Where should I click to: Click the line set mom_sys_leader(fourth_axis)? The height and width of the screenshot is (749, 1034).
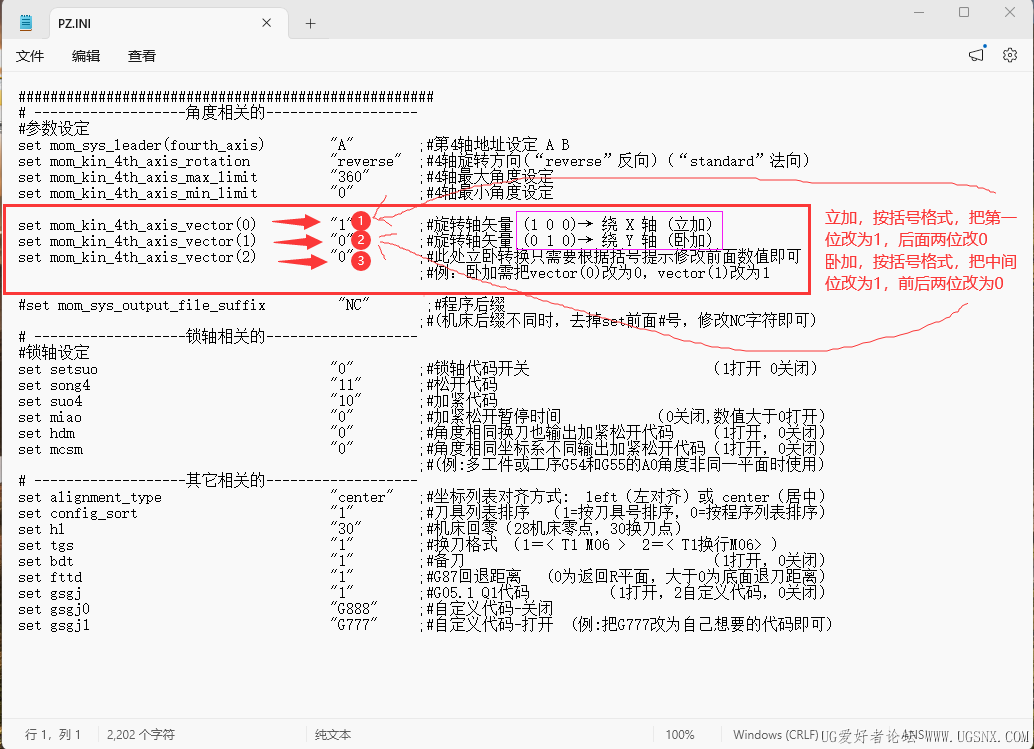point(141,145)
